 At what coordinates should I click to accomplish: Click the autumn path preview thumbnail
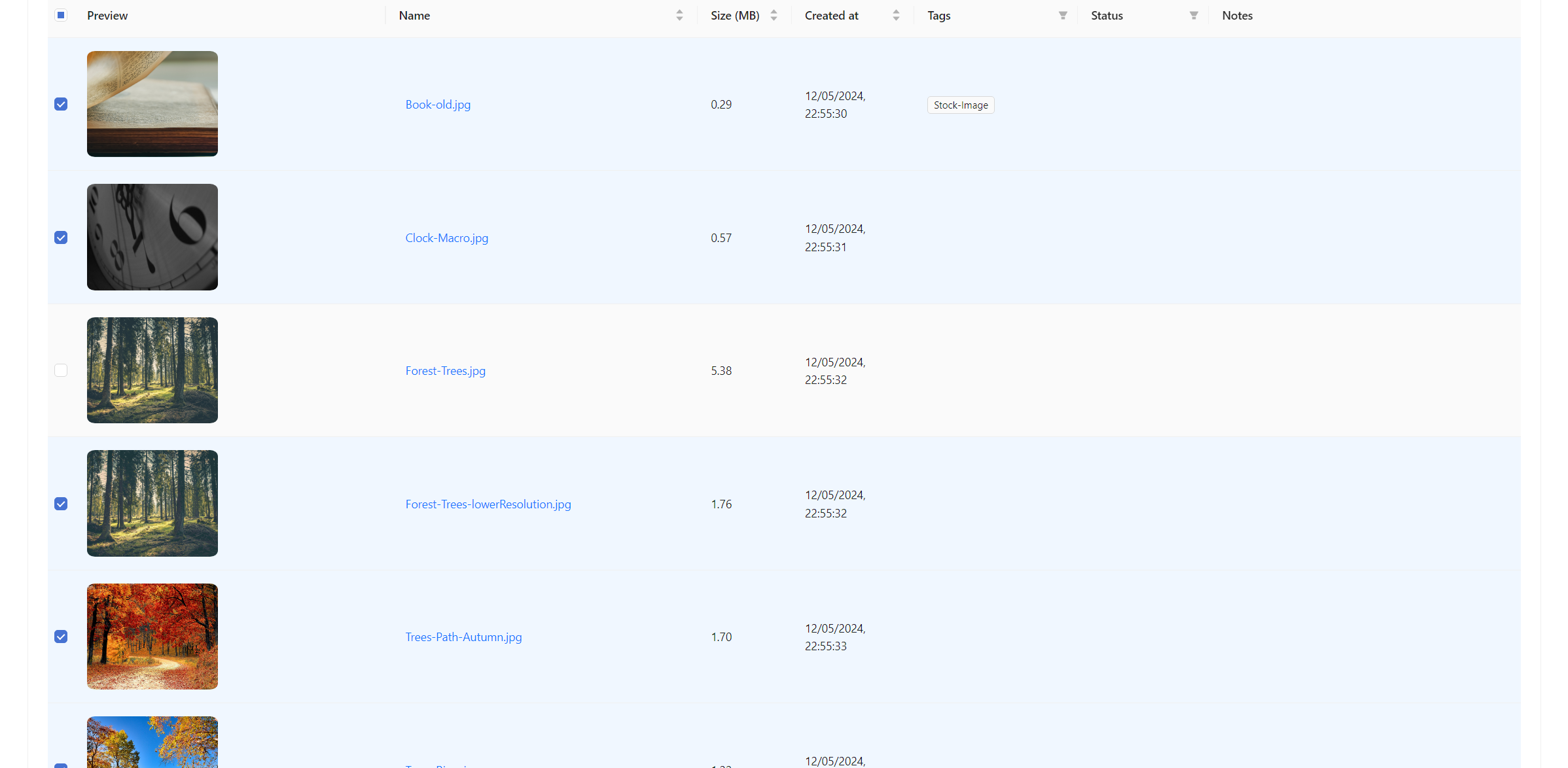[152, 637]
